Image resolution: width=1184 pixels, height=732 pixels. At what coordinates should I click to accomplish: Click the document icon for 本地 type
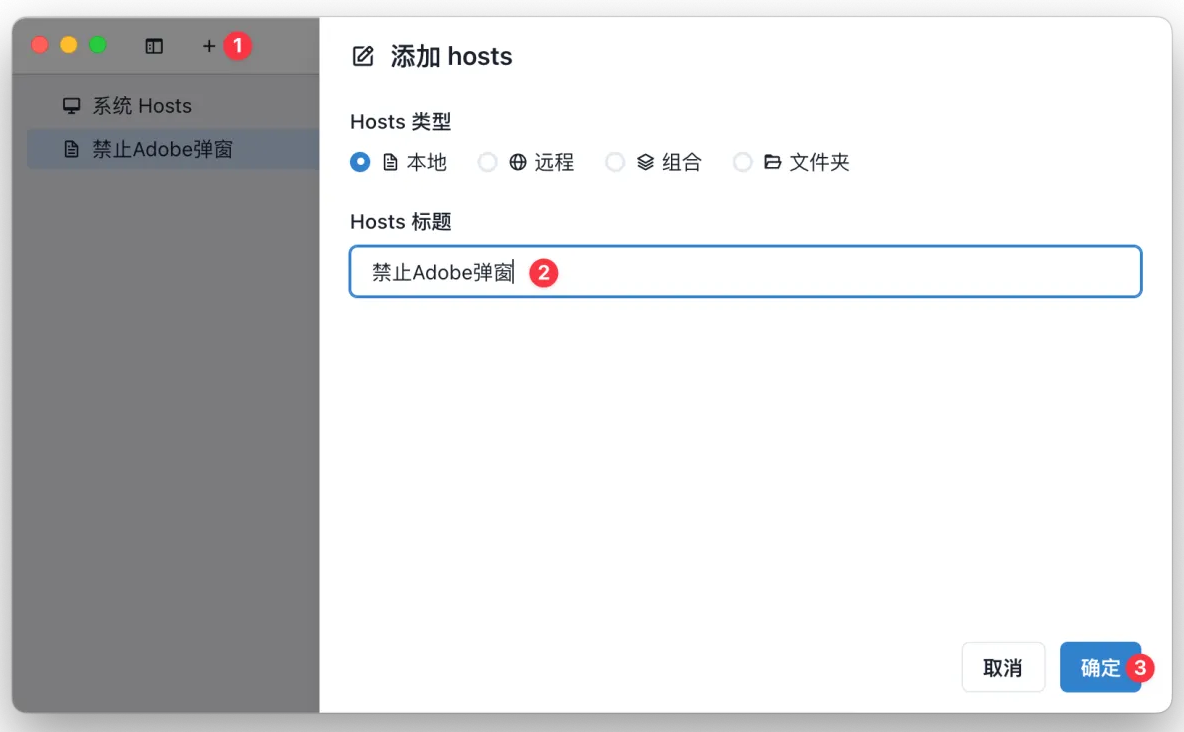pyautogui.click(x=391, y=162)
